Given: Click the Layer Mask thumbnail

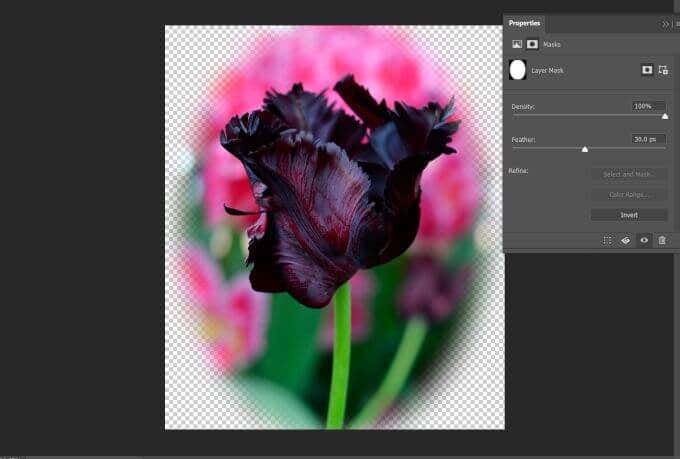Looking at the screenshot, I should 518,70.
